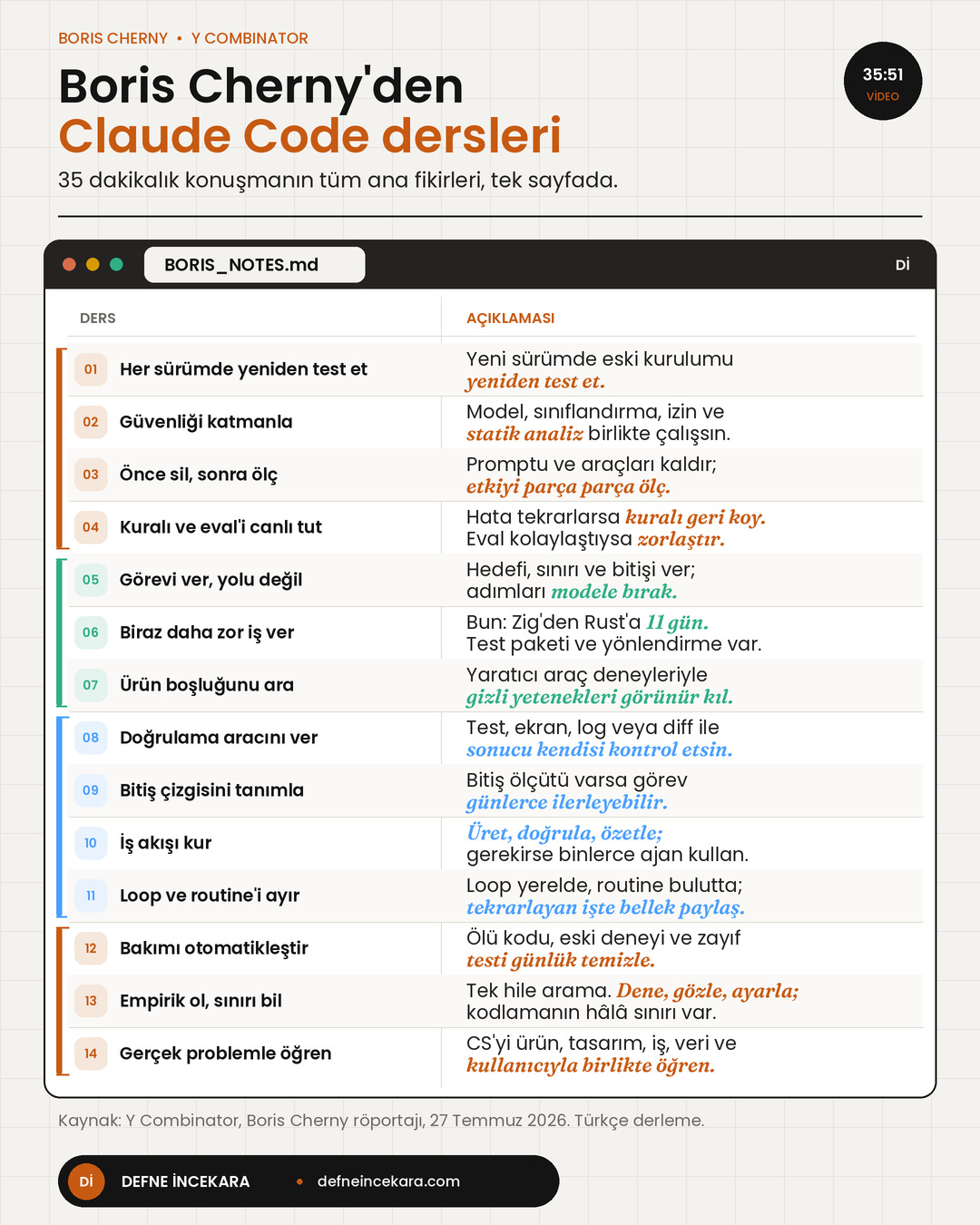Click the blue number badge 10

91,843
